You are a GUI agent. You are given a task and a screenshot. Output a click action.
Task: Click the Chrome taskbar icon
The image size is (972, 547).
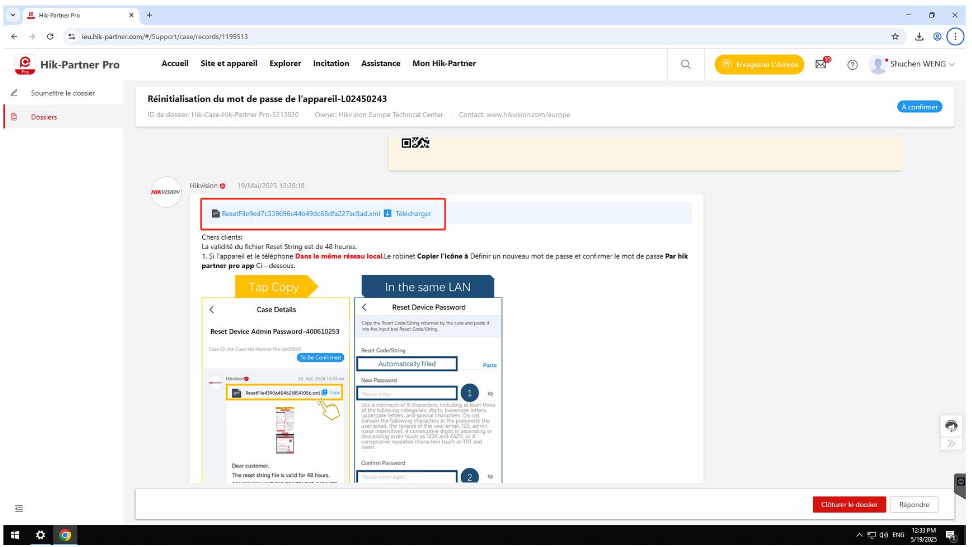click(65, 535)
